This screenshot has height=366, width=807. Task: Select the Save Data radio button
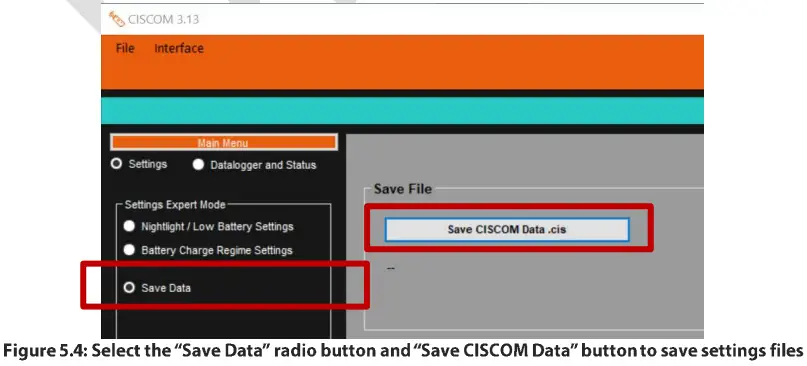pos(129,288)
